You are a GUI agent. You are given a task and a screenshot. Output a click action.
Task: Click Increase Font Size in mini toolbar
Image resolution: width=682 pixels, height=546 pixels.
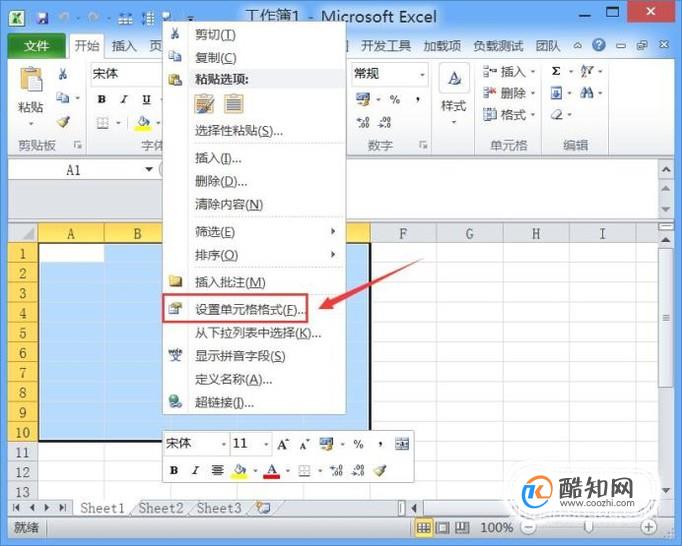283,444
